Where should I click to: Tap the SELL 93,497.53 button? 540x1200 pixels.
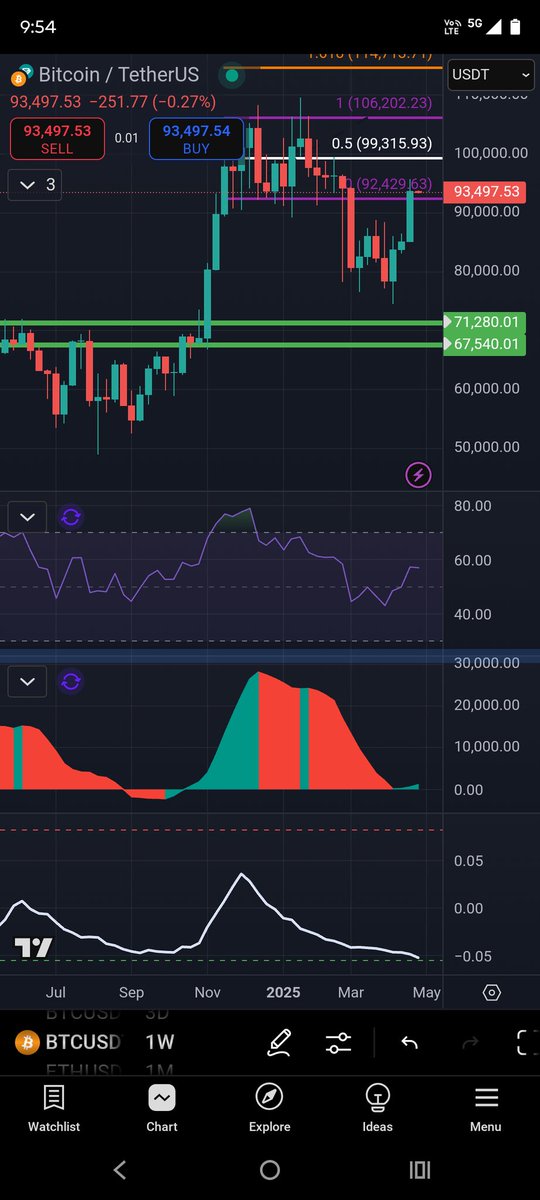coord(56,138)
